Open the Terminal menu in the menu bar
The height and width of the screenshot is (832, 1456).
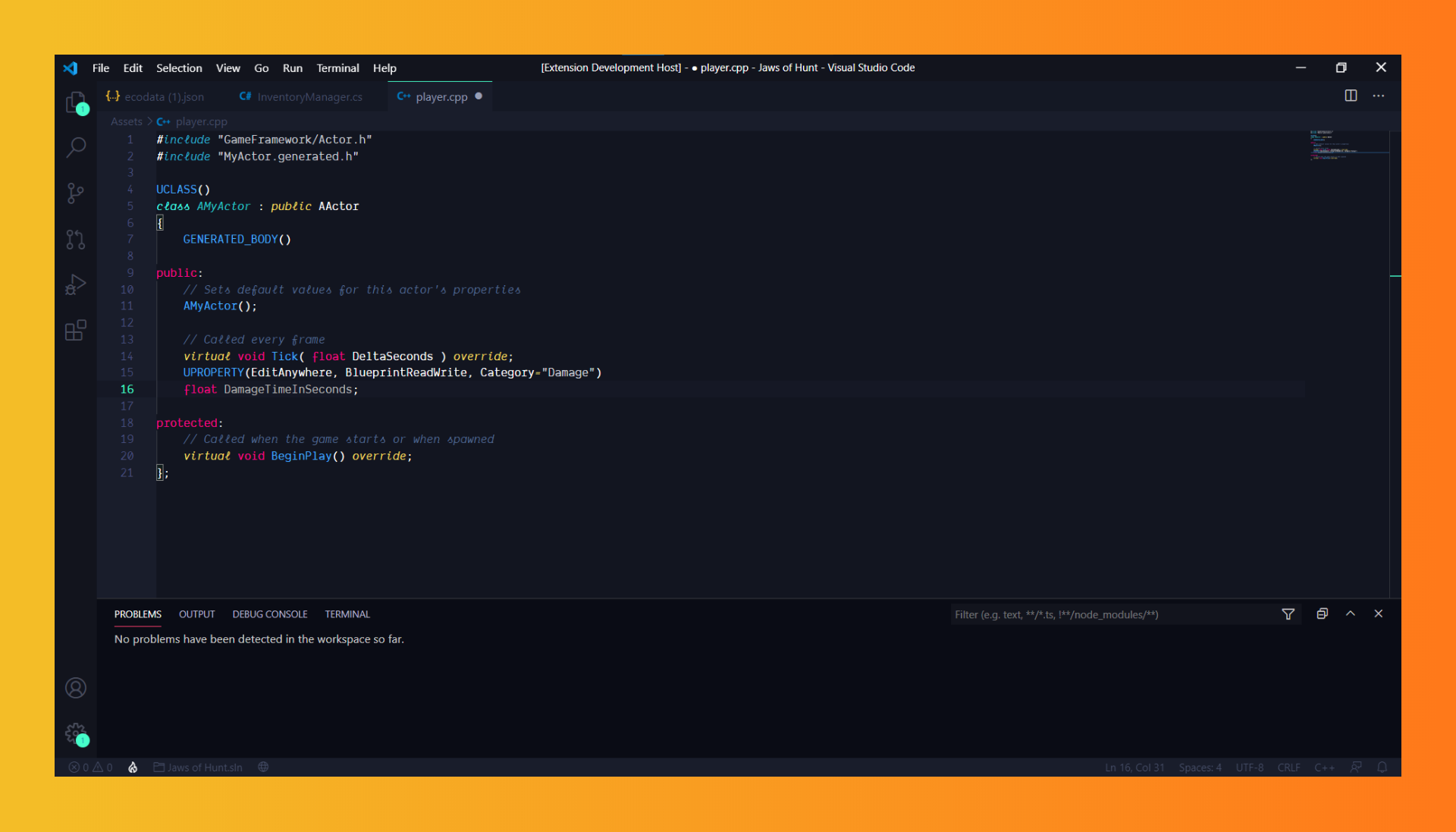337,68
